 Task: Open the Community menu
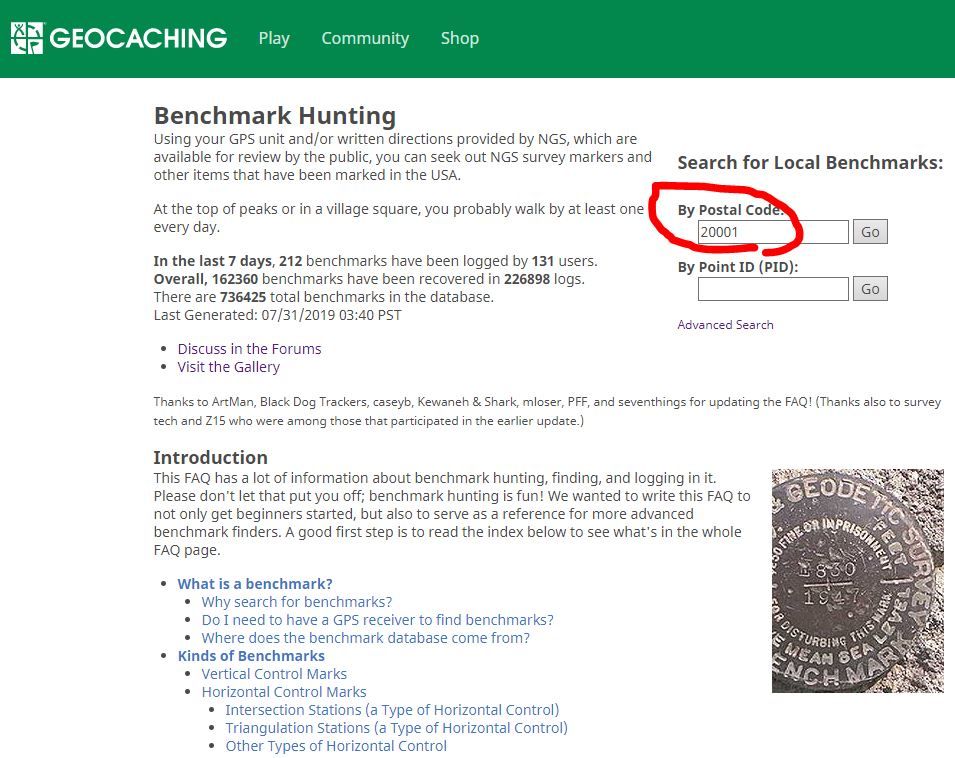[x=365, y=38]
